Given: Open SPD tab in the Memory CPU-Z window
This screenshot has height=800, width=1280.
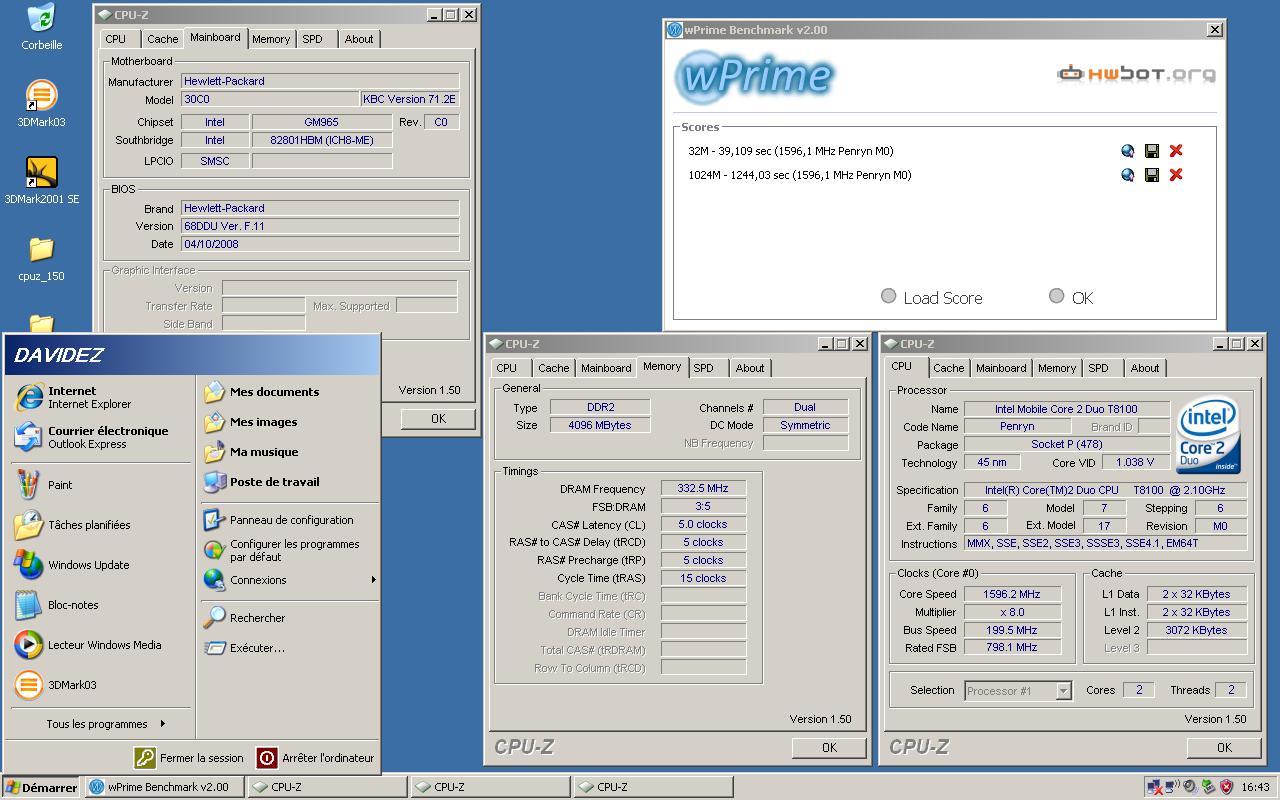Looking at the screenshot, I should coord(704,368).
